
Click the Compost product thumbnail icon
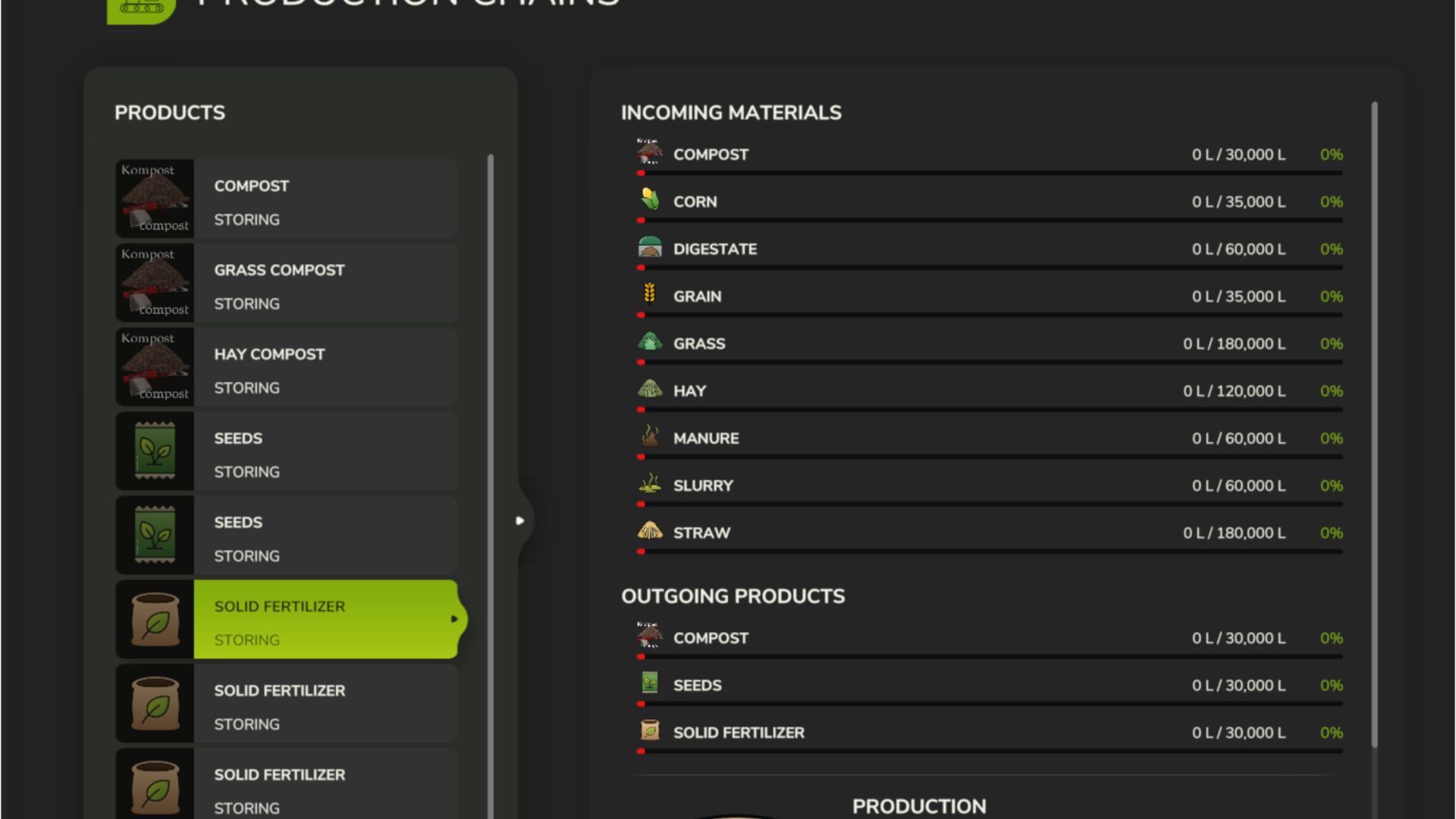pyautogui.click(x=155, y=199)
